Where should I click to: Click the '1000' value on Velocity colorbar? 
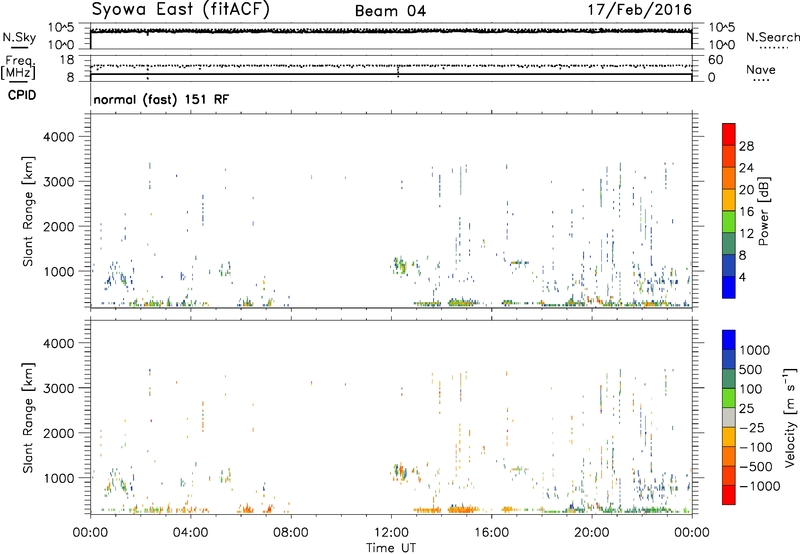[754, 350]
